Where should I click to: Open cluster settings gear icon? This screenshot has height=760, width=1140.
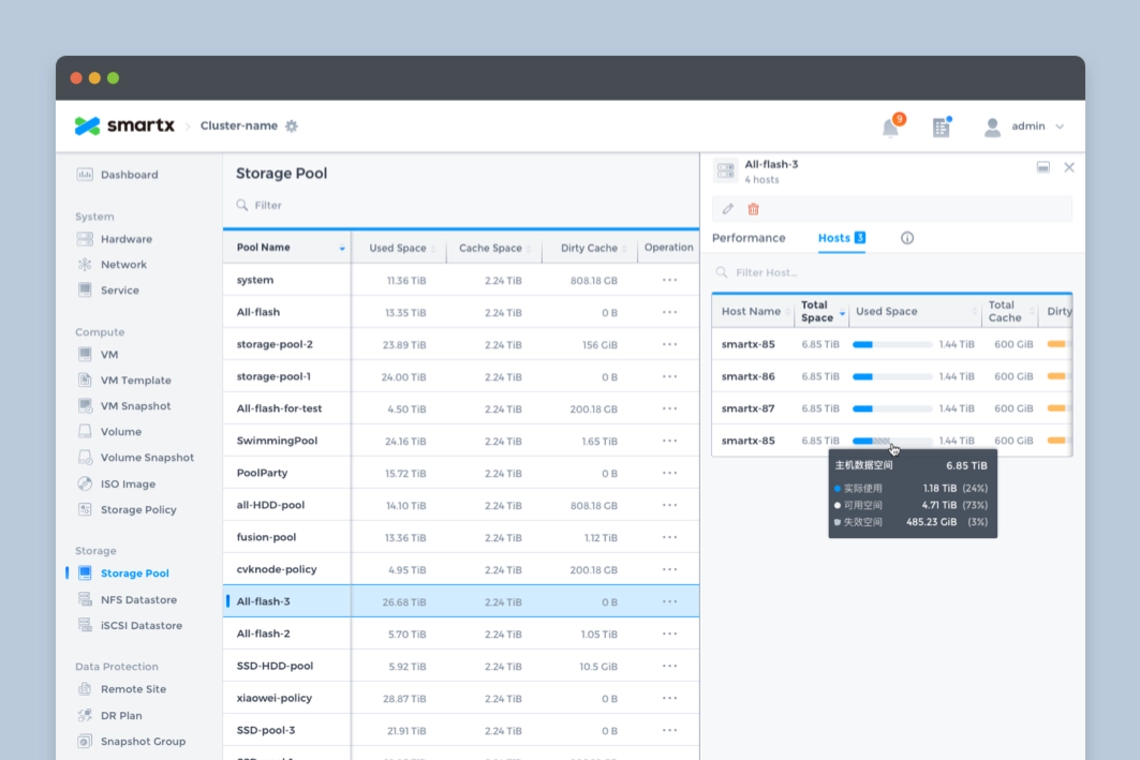pos(292,126)
